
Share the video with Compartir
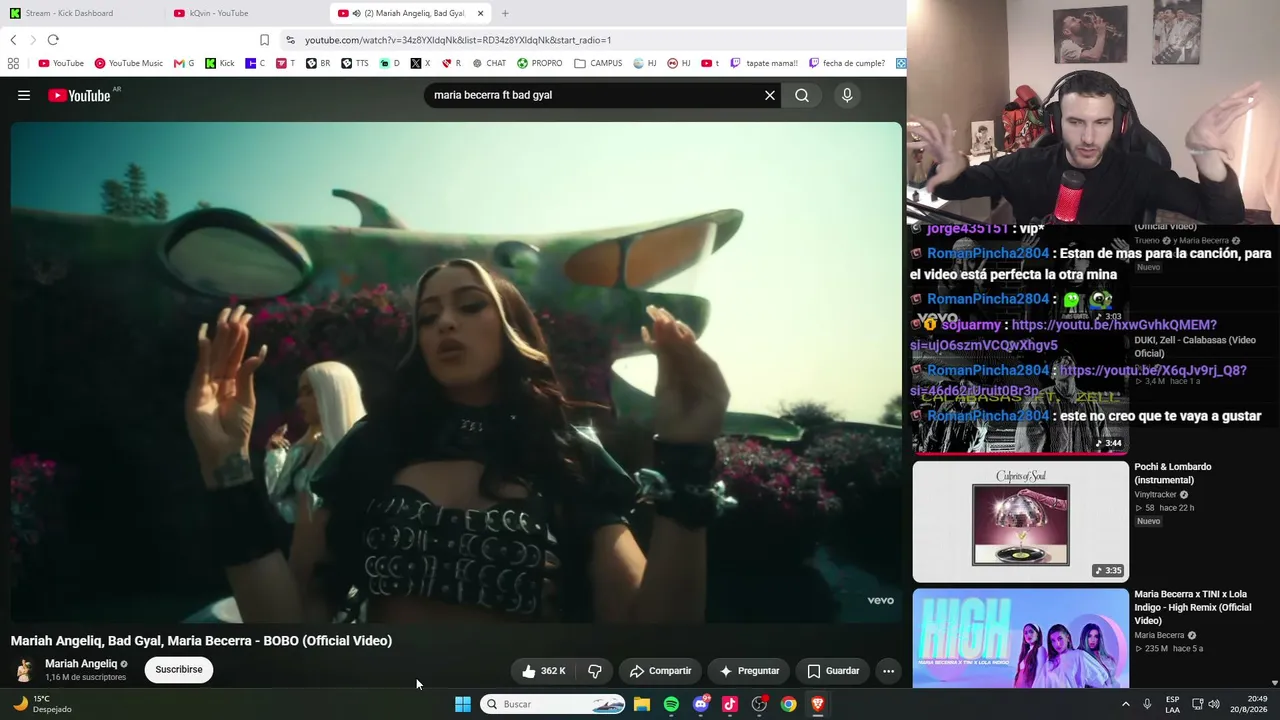click(x=661, y=671)
